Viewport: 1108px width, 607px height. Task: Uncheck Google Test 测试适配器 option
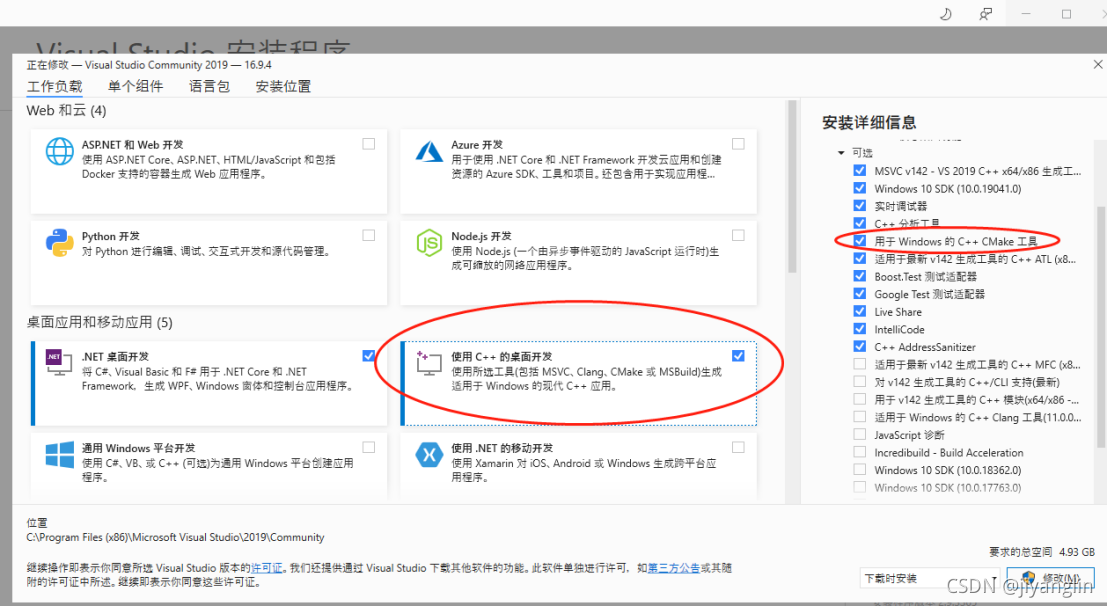[x=859, y=294]
